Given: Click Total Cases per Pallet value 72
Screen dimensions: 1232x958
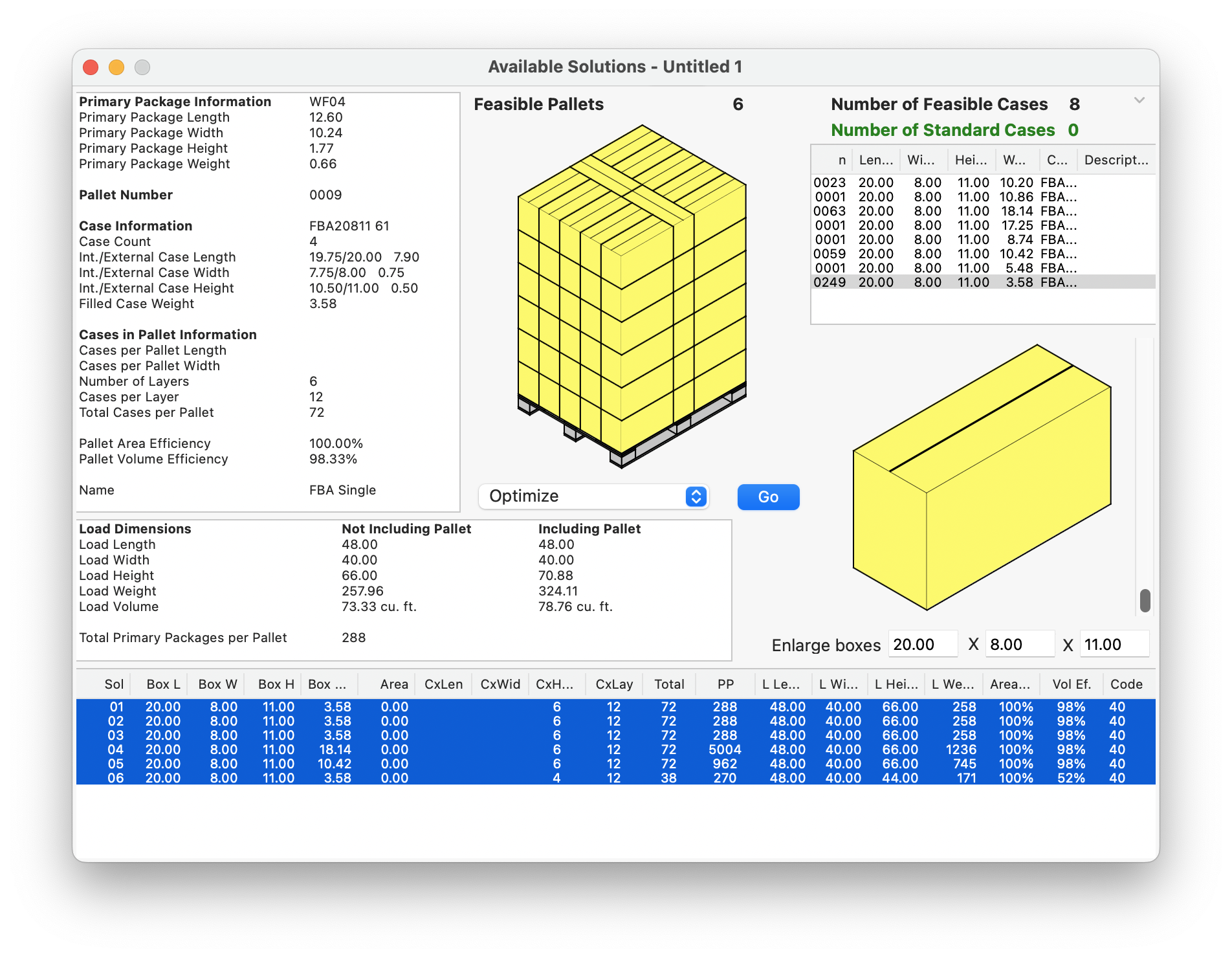Looking at the screenshot, I should tap(316, 412).
